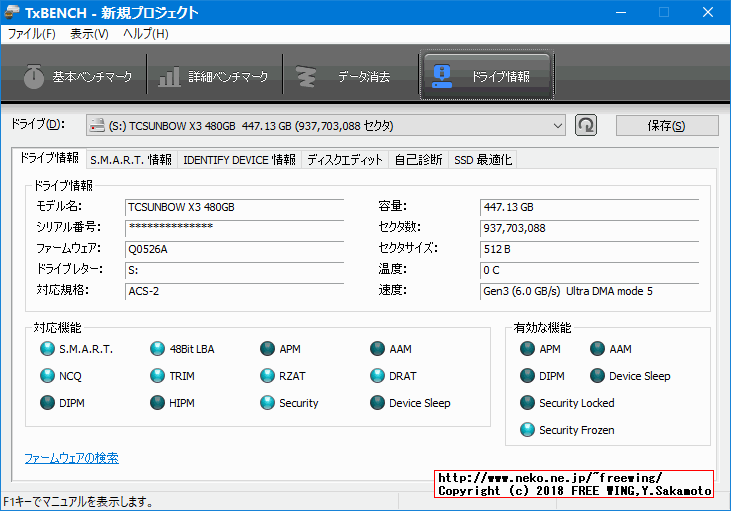731x511 pixels.
Task: Click the TxBENCH application icon in title bar
Action: [x=12, y=12]
